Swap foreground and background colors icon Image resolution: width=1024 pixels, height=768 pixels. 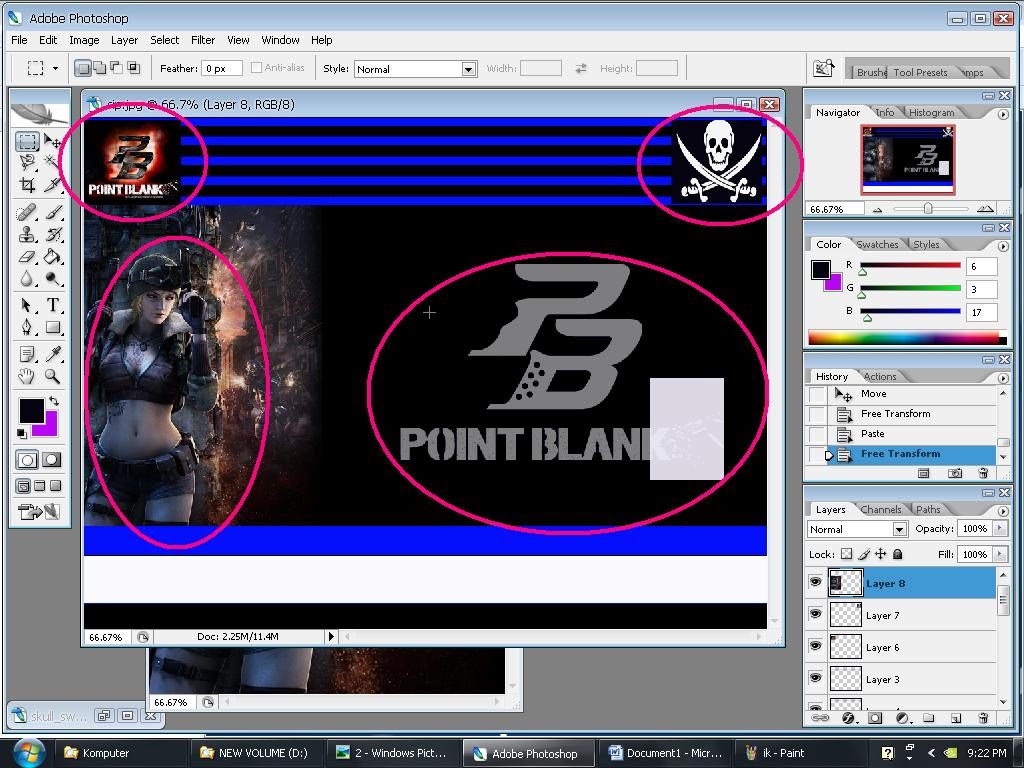[54, 400]
